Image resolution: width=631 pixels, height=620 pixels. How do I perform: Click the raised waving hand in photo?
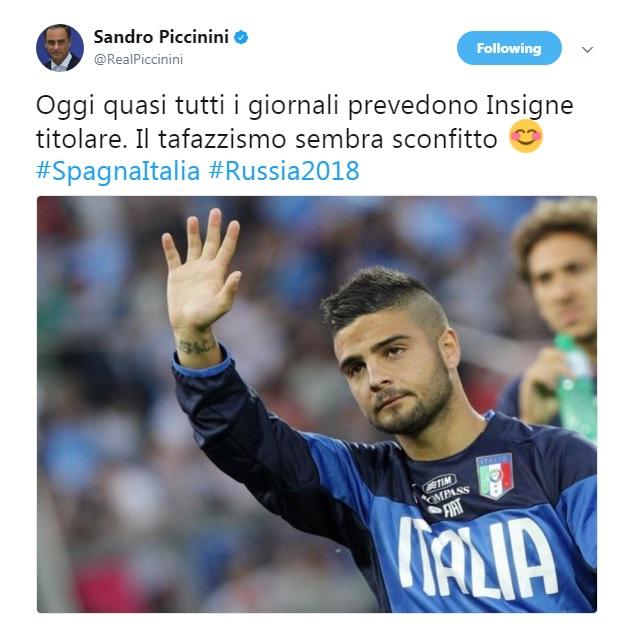click(200, 269)
